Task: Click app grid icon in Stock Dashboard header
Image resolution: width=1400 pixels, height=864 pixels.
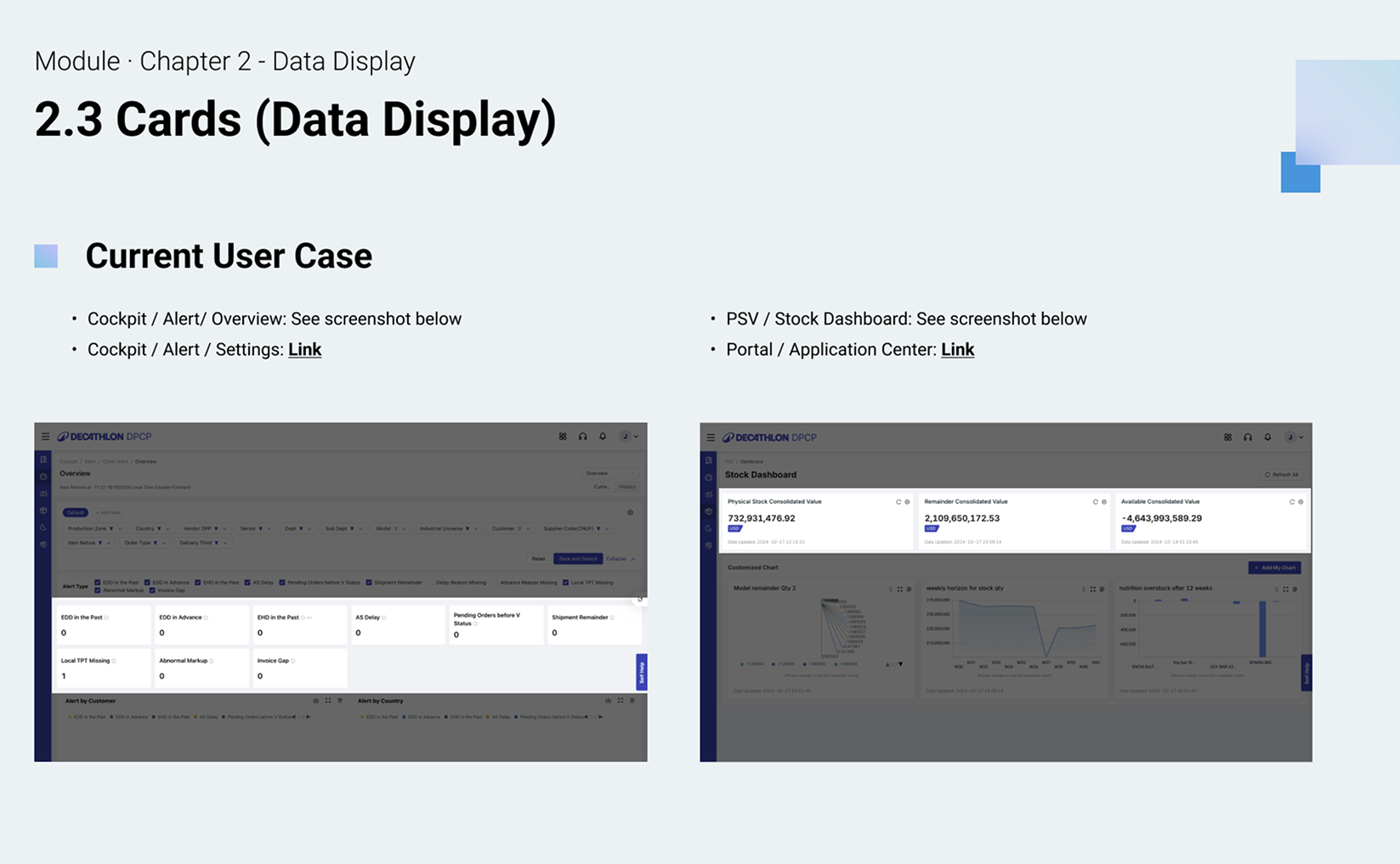Action: coord(1227,438)
